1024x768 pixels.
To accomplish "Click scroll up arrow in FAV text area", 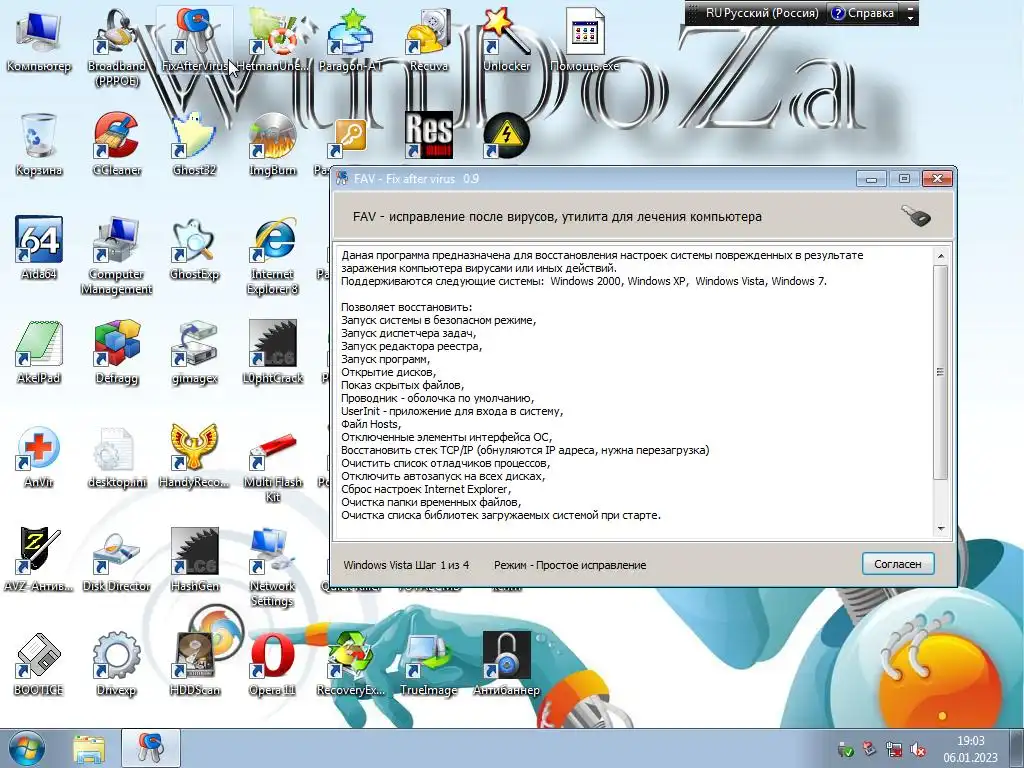I will [940, 257].
